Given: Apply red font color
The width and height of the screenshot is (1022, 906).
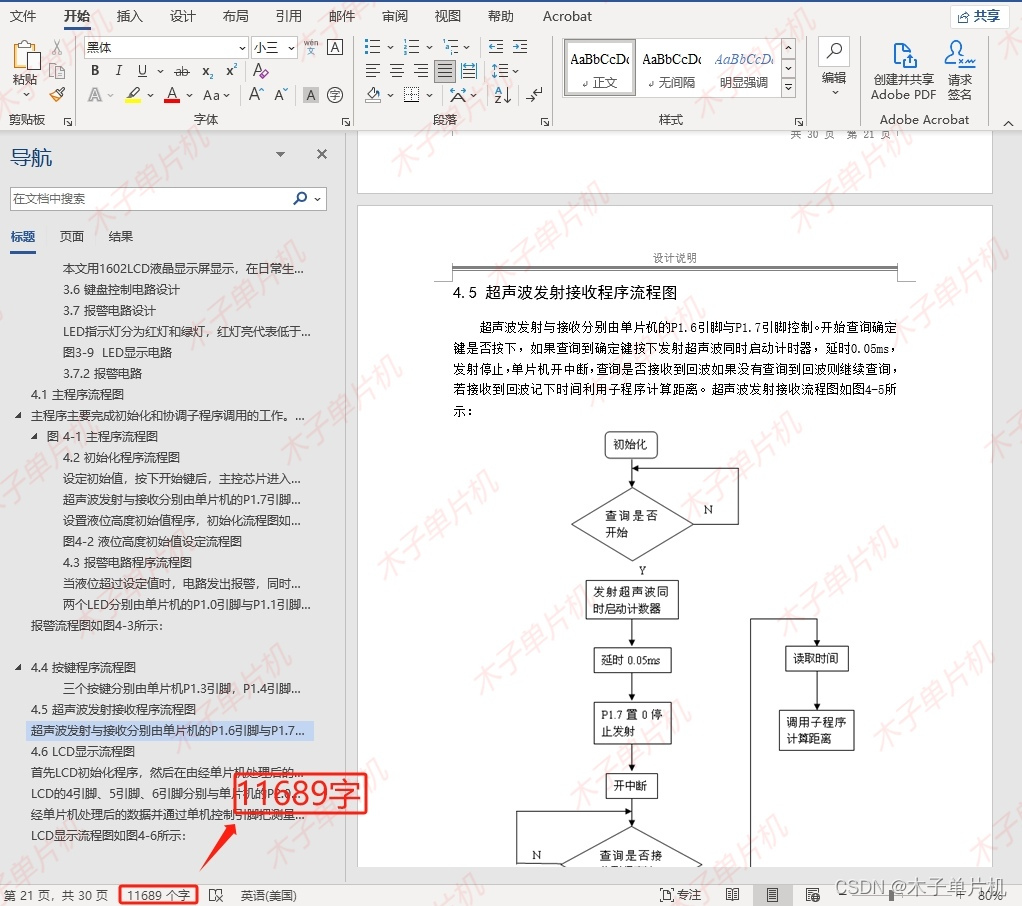Looking at the screenshot, I should point(172,95).
